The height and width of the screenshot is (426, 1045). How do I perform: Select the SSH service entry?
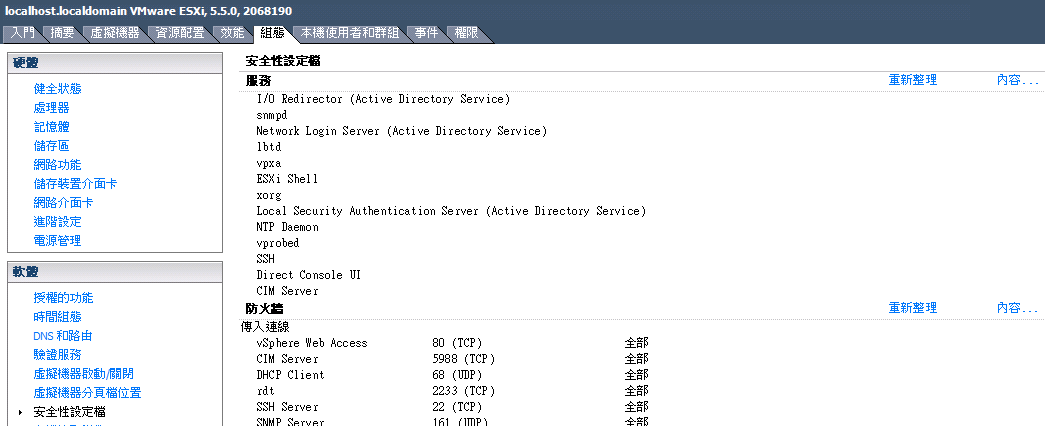(265, 259)
